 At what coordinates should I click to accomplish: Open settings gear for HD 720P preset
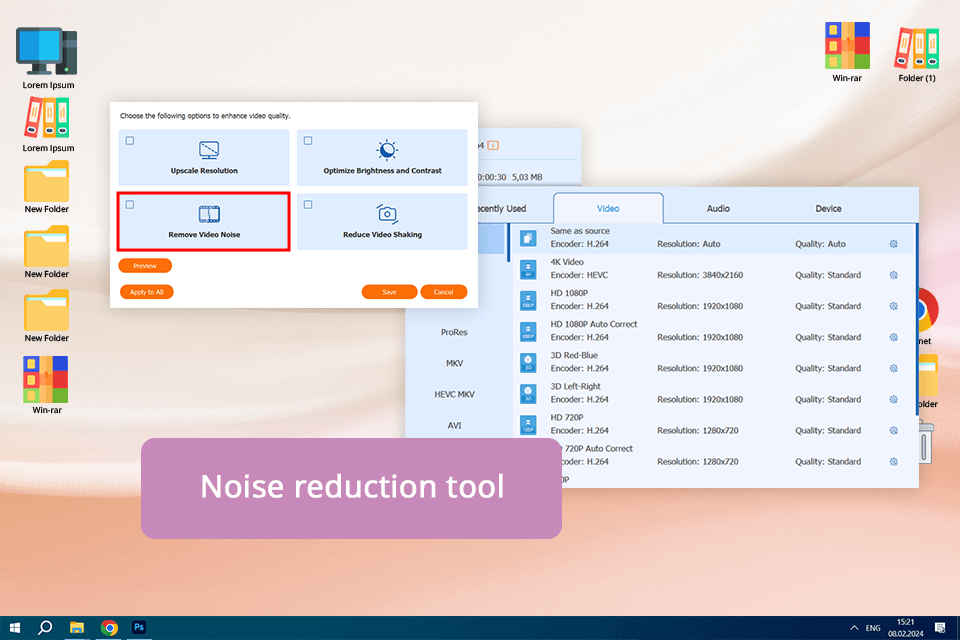893,431
